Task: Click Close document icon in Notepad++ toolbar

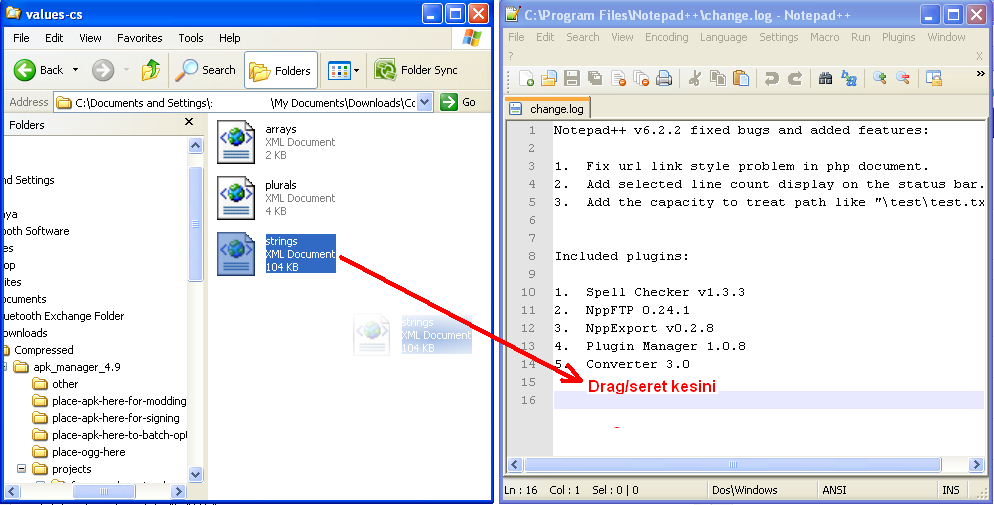Action: (x=618, y=78)
